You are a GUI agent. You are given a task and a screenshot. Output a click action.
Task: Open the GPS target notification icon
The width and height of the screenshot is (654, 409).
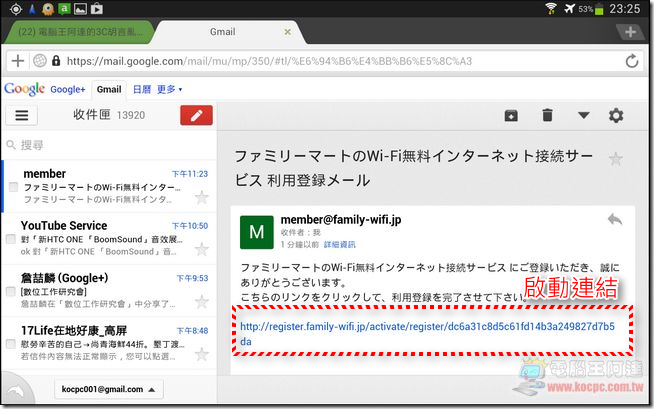pos(15,9)
